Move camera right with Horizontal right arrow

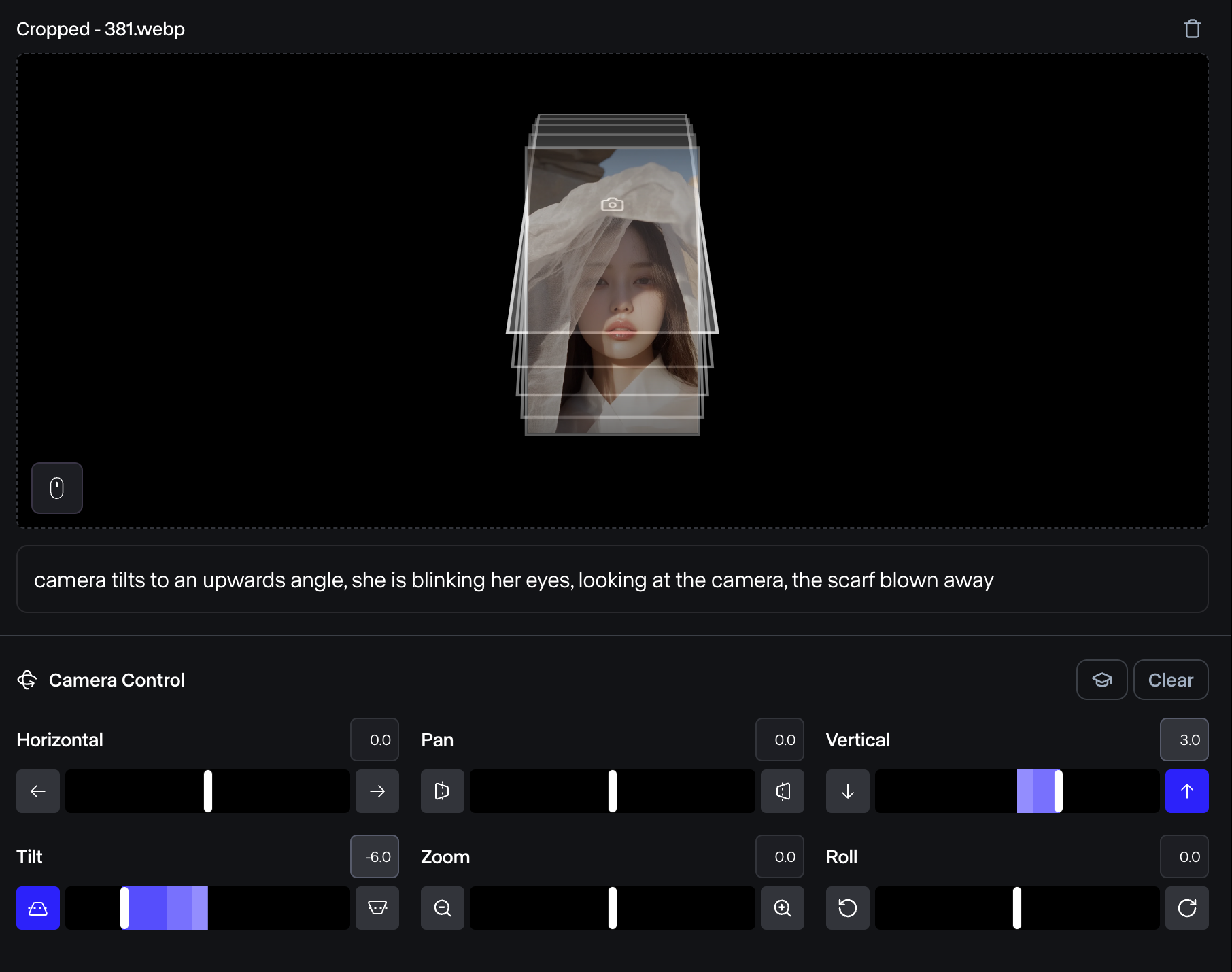377,791
